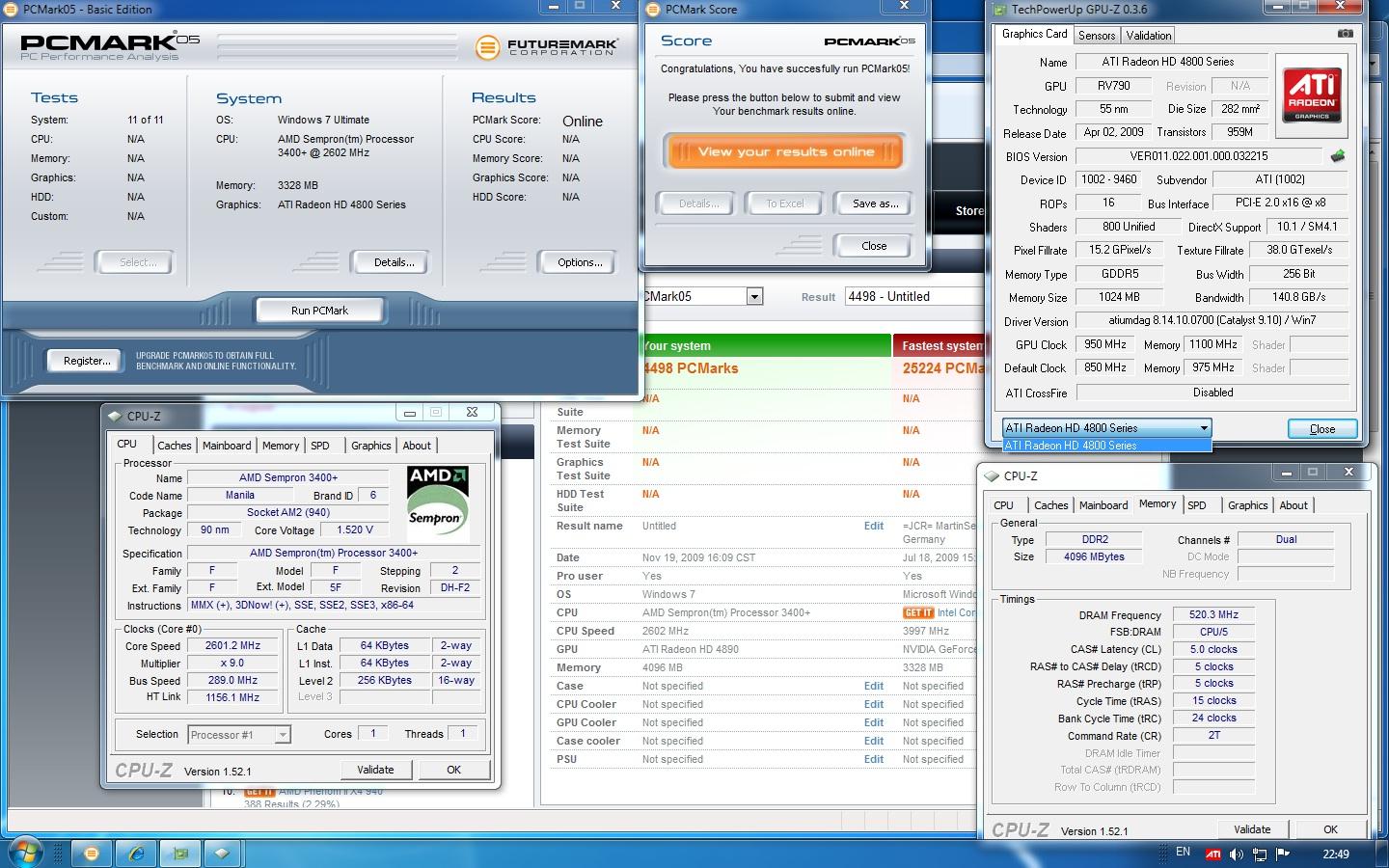
Task: Click the Memory Size 4096 MBytes value in CPU-Z
Action: coord(1094,557)
